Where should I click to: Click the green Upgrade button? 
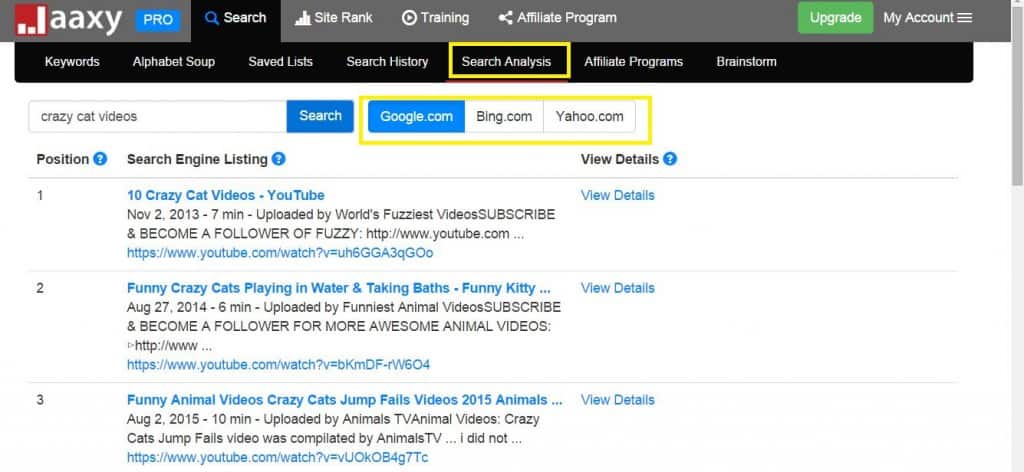click(x=835, y=18)
